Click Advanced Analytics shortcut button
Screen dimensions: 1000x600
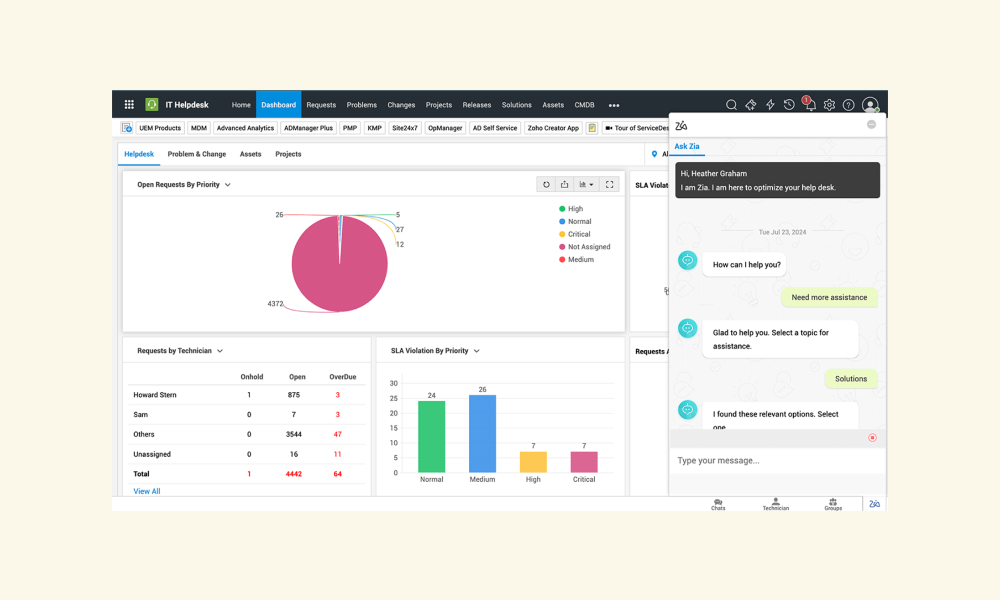click(245, 128)
